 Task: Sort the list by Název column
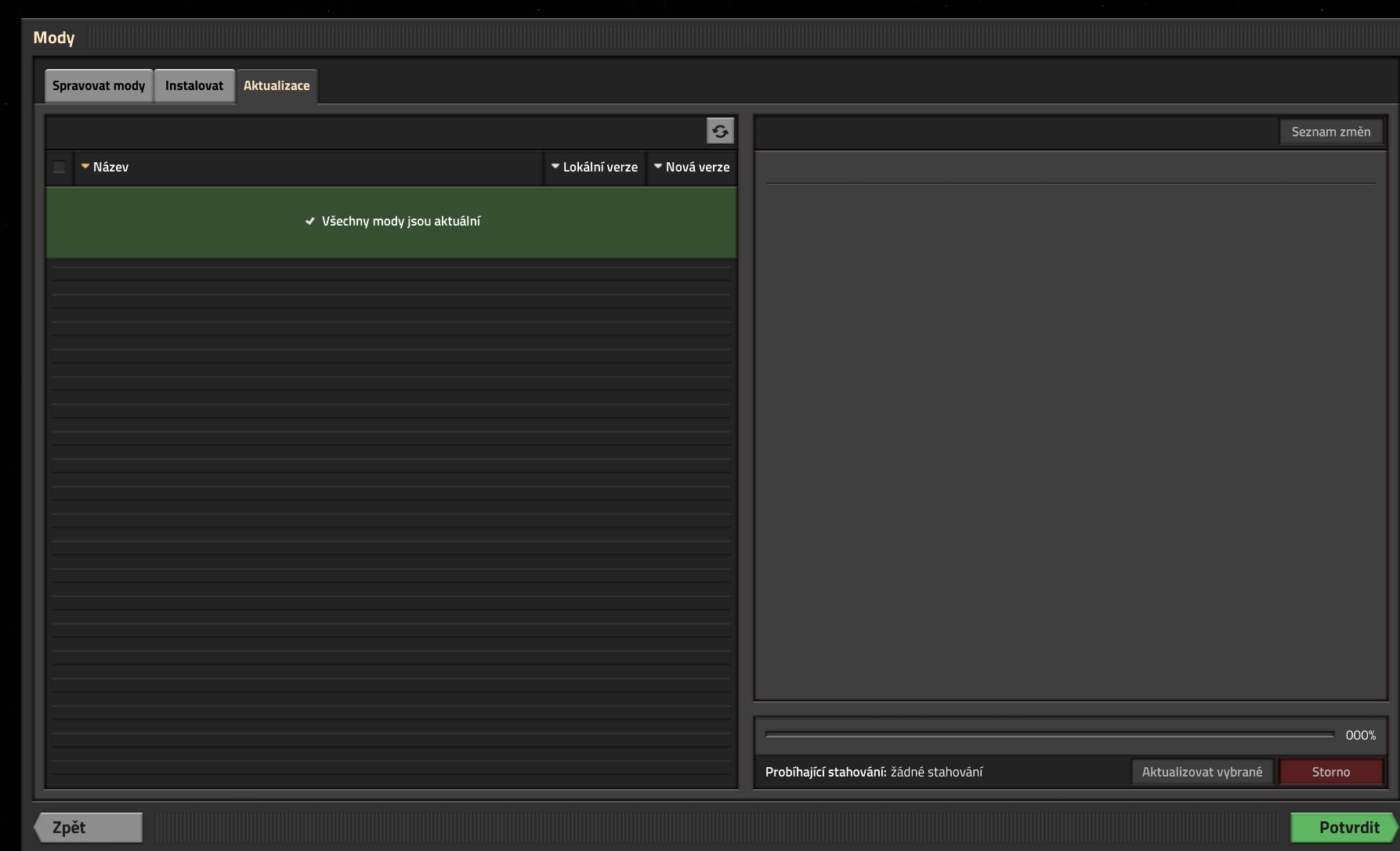coord(110,167)
